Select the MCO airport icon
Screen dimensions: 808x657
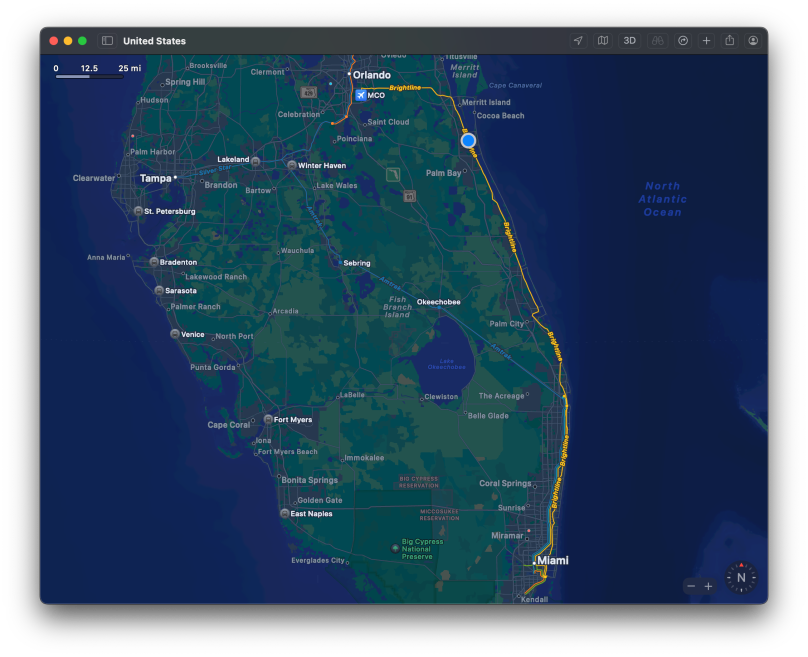(361, 95)
